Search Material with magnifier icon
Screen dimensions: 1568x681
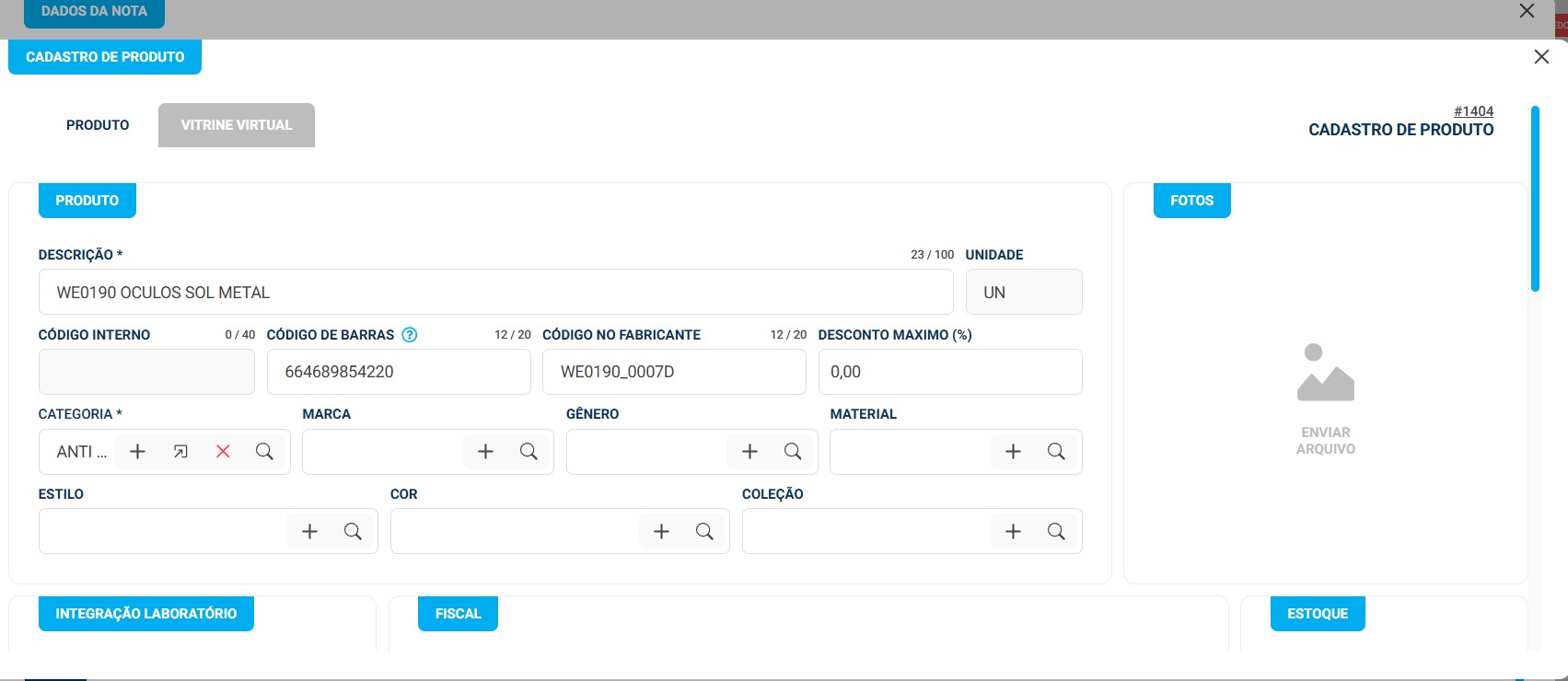click(x=1056, y=452)
